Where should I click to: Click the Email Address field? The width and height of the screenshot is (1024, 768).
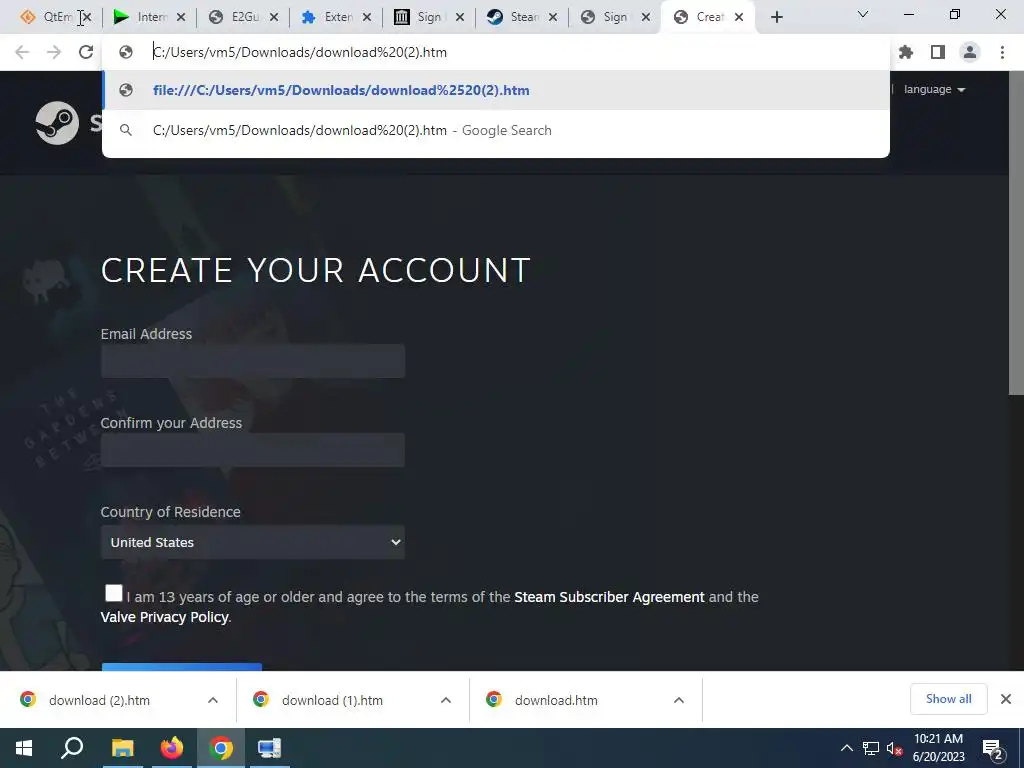253,360
